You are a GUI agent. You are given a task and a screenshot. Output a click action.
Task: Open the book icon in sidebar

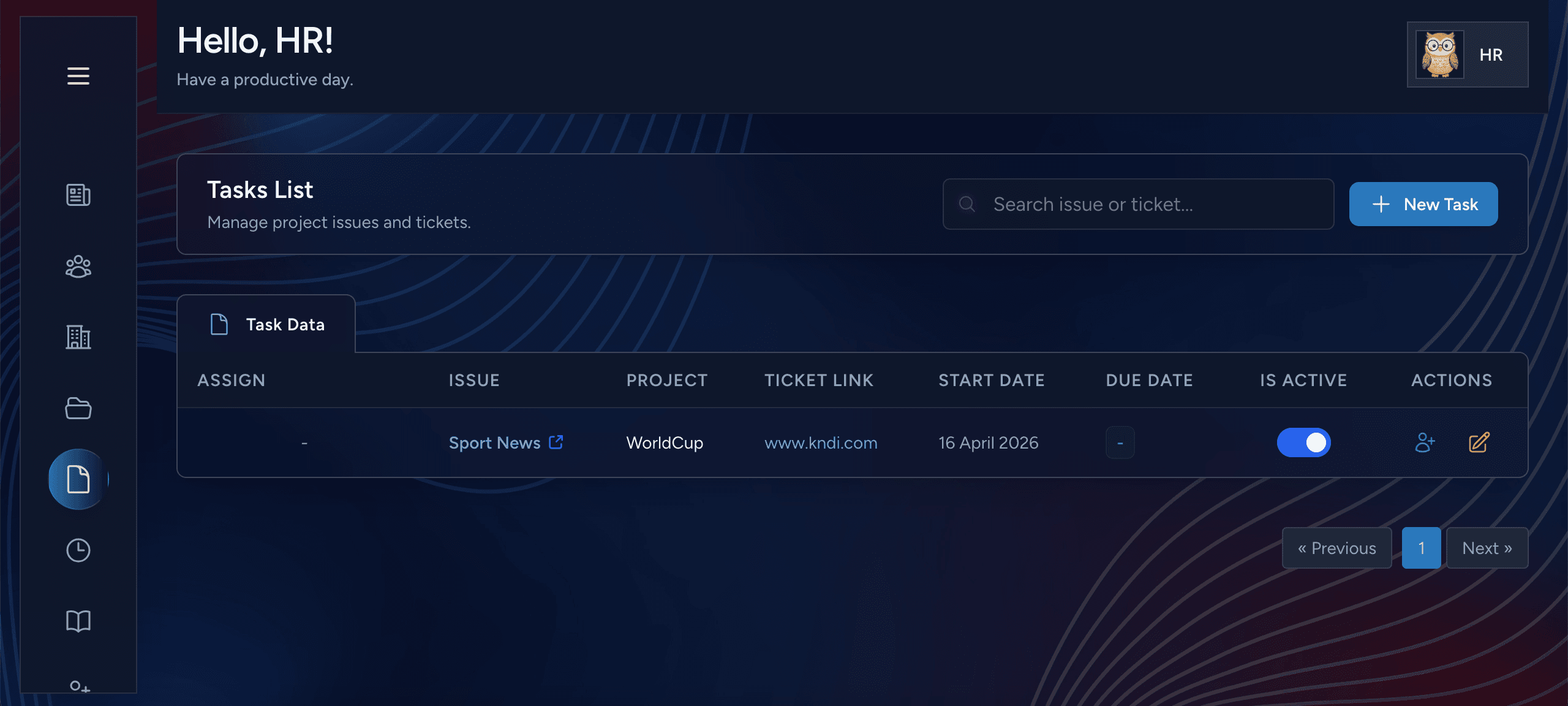click(78, 621)
